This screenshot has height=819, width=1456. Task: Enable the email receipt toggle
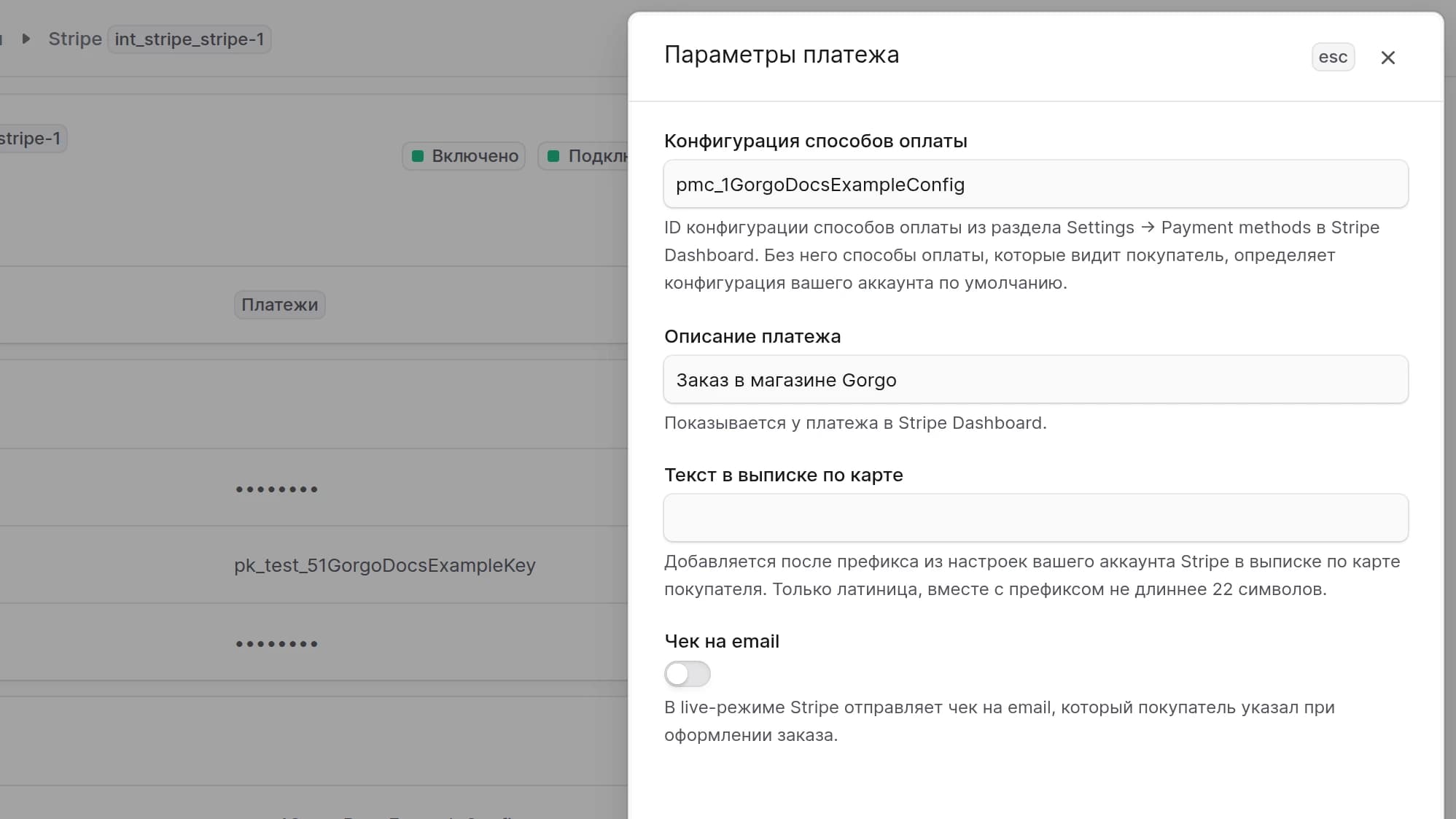pyautogui.click(x=687, y=674)
